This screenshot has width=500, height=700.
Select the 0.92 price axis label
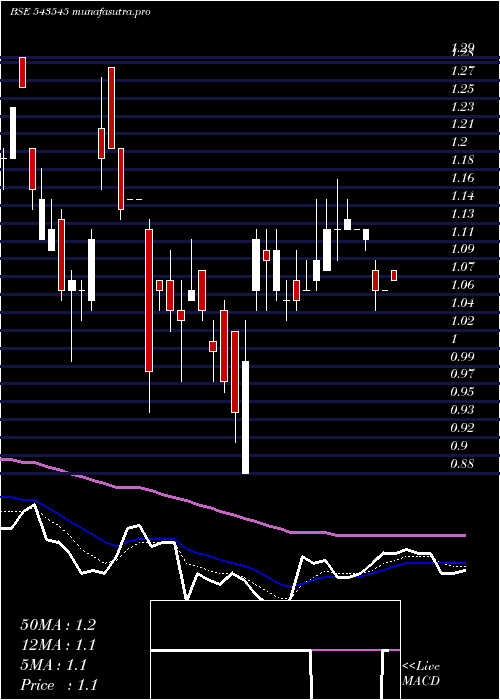462,428
